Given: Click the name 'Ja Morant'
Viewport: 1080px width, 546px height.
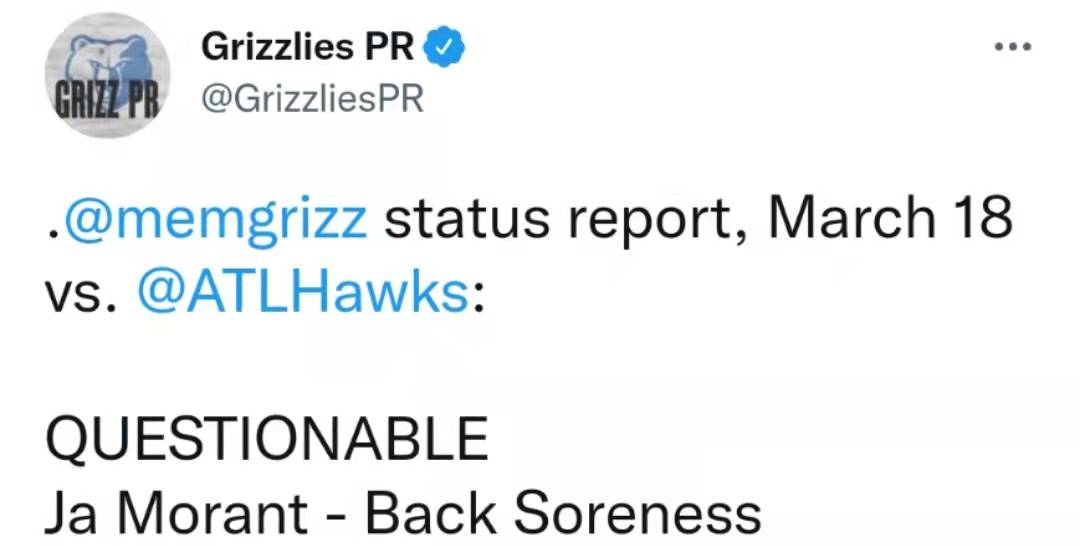Looking at the screenshot, I should pos(176,514).
